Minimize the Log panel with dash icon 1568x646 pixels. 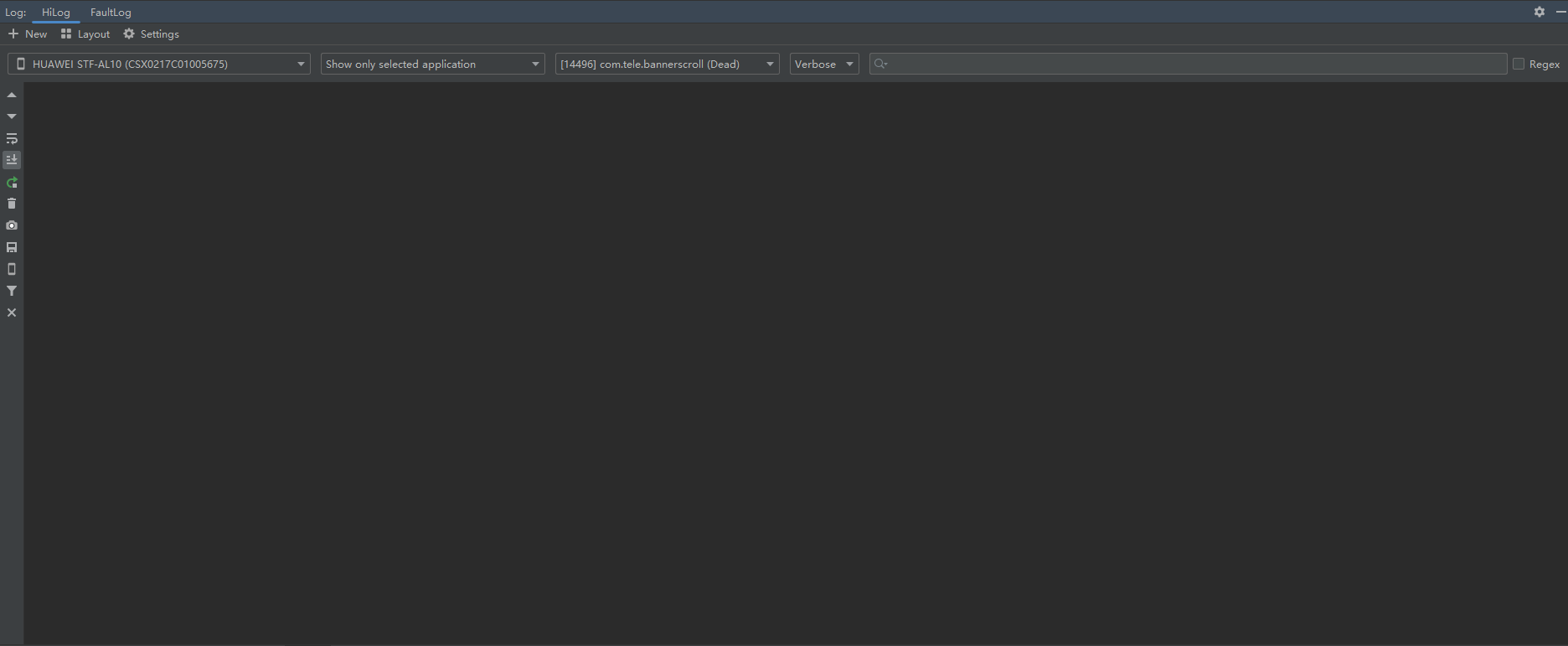point(1560,12)
